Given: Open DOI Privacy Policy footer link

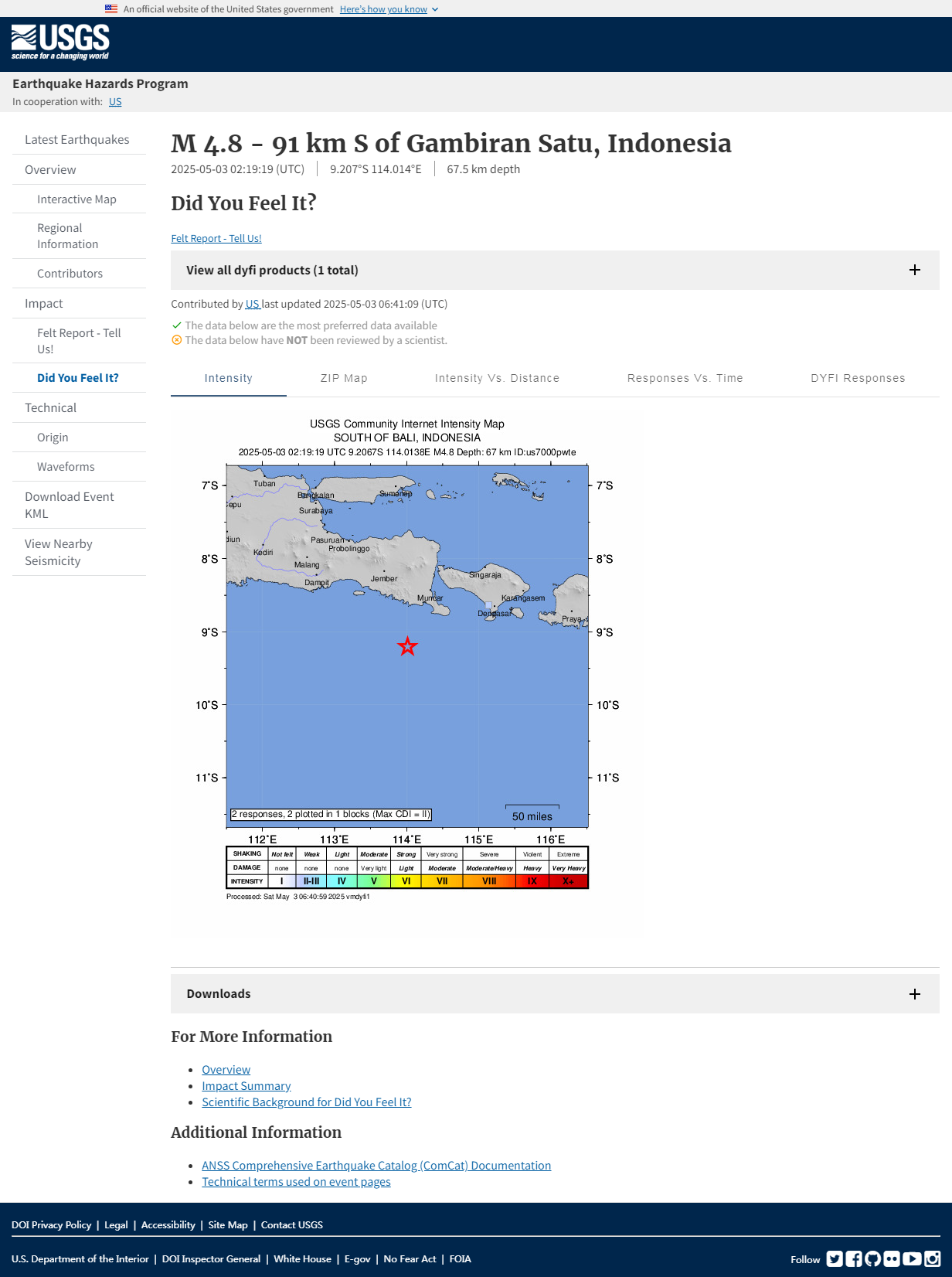Looking at the screenshot, I should coord(52,1224).
